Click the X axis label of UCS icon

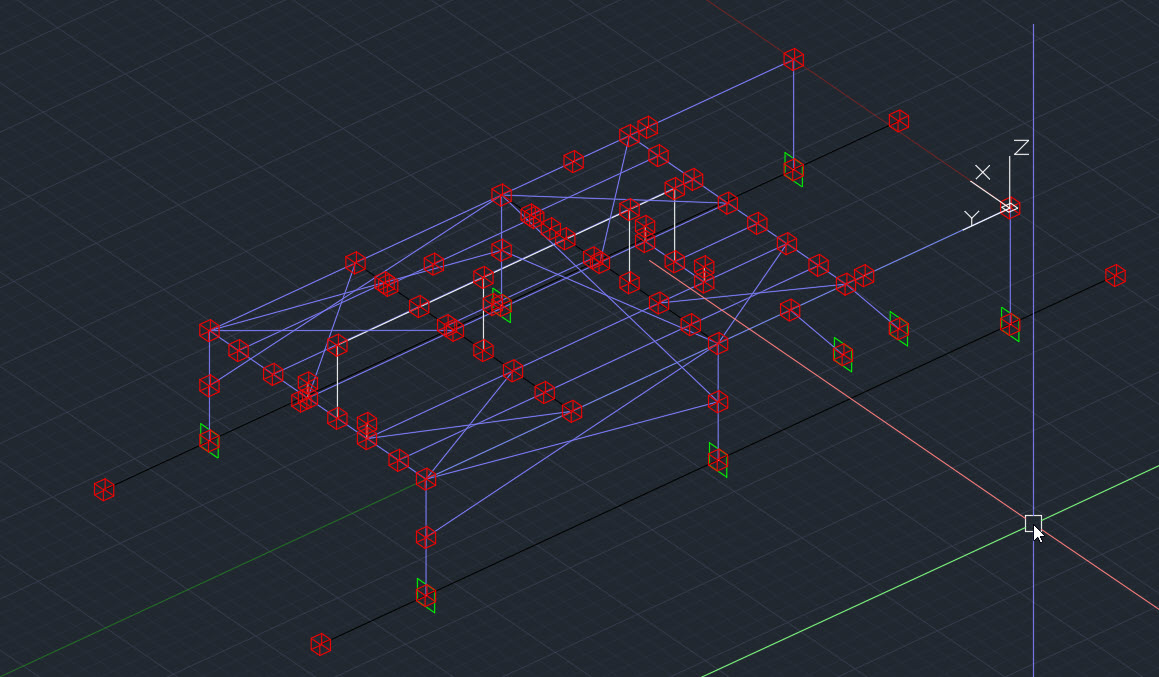tap(982, 172)
